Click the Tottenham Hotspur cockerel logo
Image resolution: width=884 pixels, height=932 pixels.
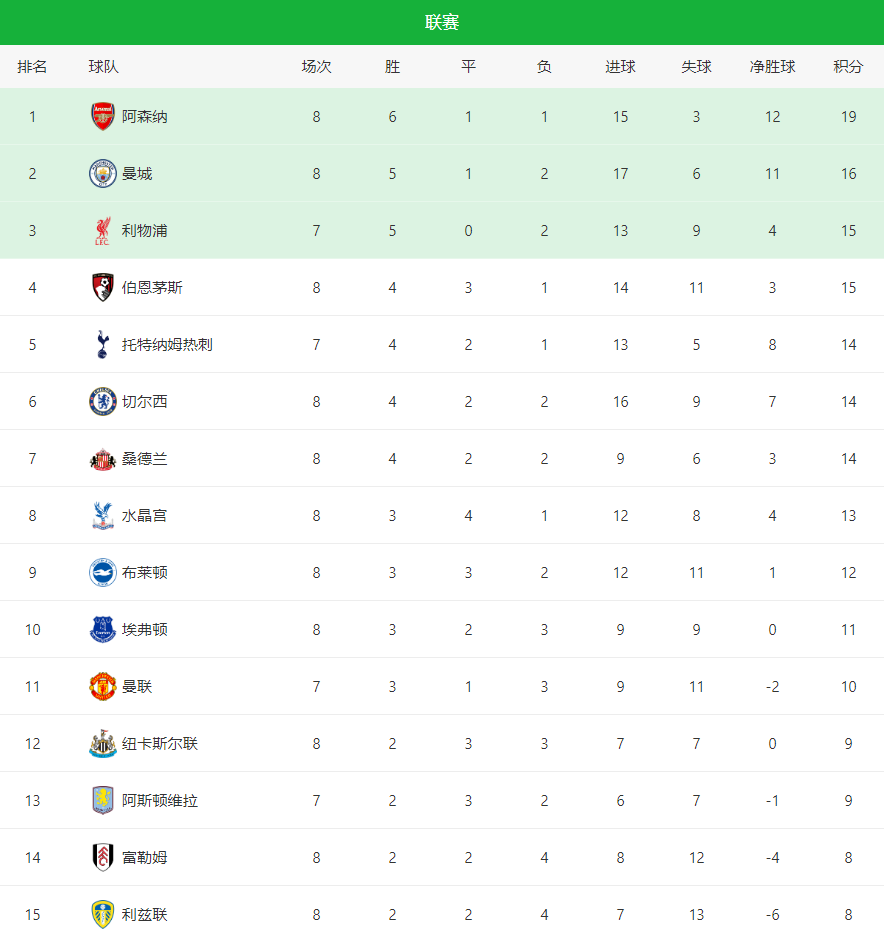pyautogui.click(x=102, y=345)
